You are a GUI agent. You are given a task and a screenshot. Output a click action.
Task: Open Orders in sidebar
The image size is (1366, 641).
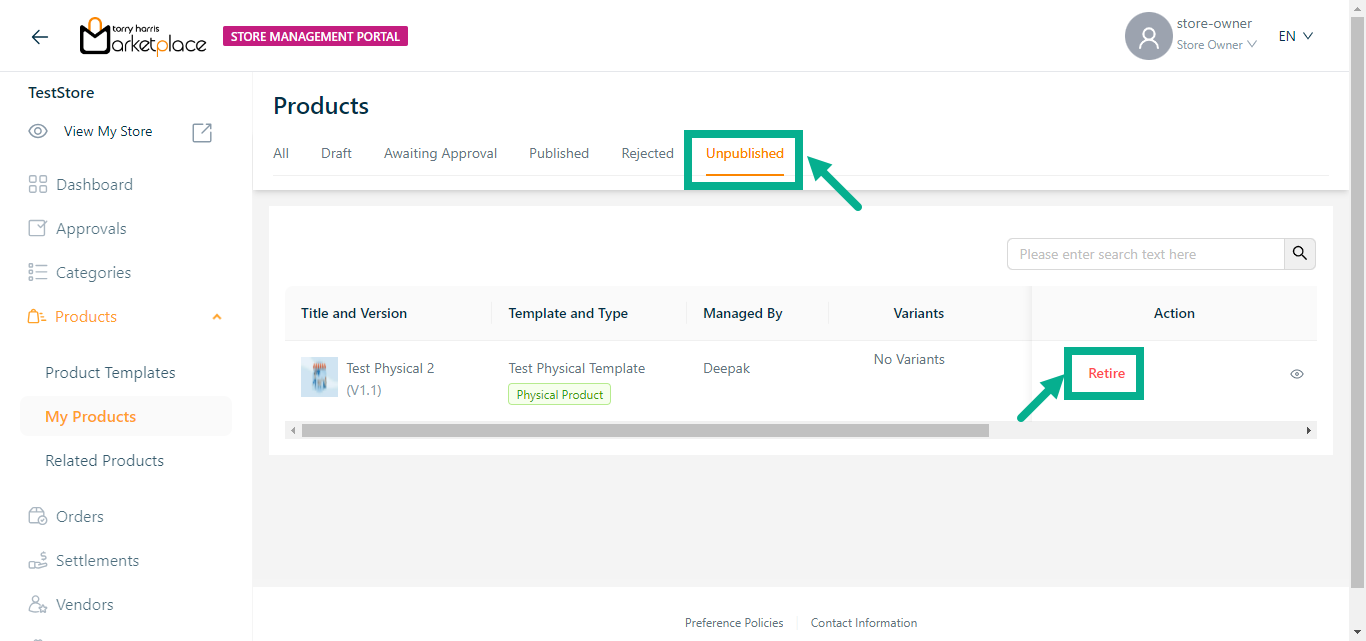click(x=79, y=517)
